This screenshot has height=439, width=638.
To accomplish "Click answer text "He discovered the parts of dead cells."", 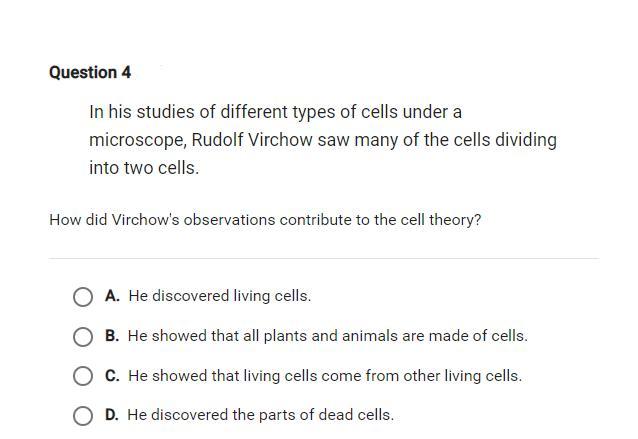I will pos(261,415).
